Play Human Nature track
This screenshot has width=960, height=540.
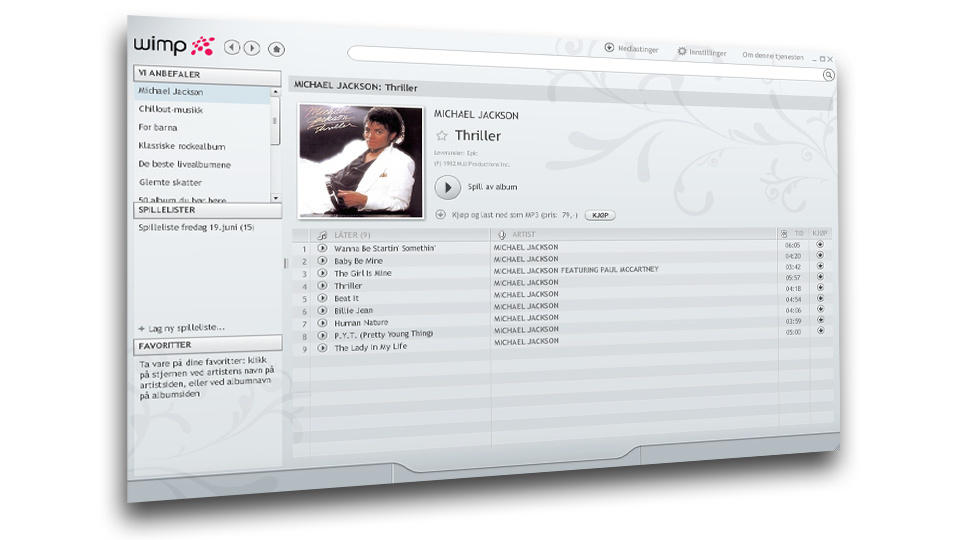point(322,323)
